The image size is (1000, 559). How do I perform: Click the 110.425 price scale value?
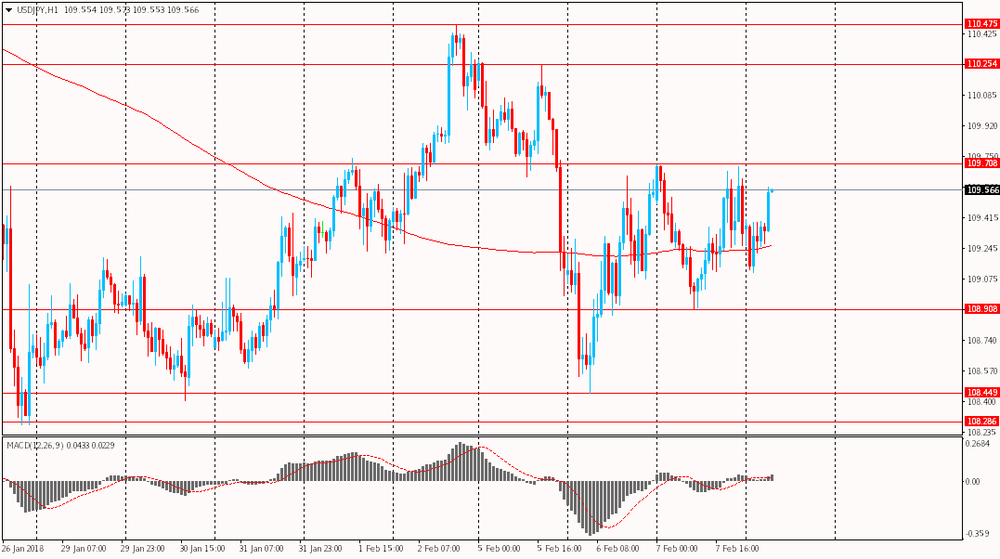coord(982,34)
